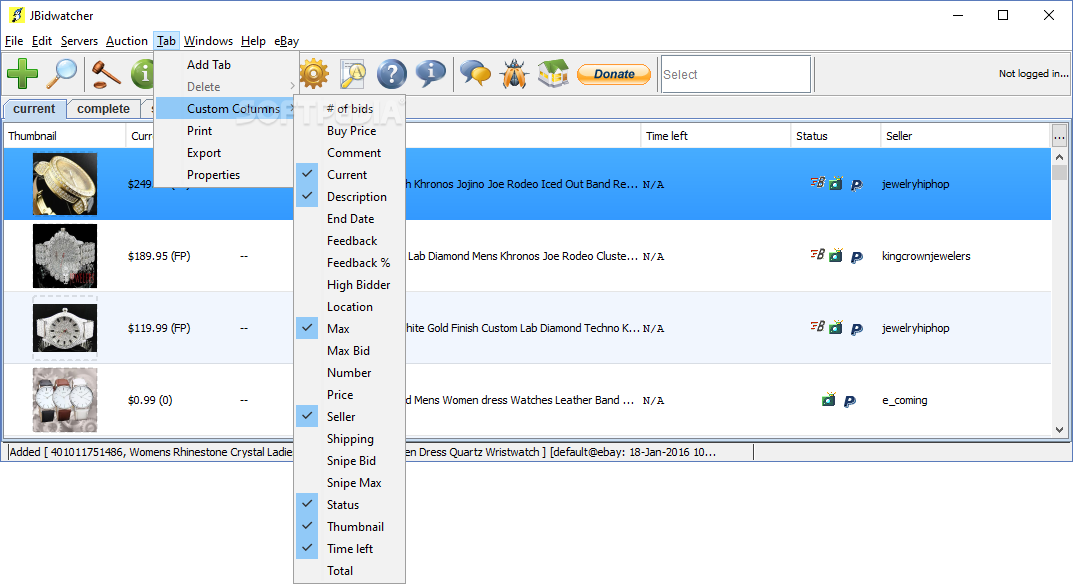The height and width of the screenshot is (584, 1073).
Task: Uncheck the Status column option
Action: coord(350,505)
